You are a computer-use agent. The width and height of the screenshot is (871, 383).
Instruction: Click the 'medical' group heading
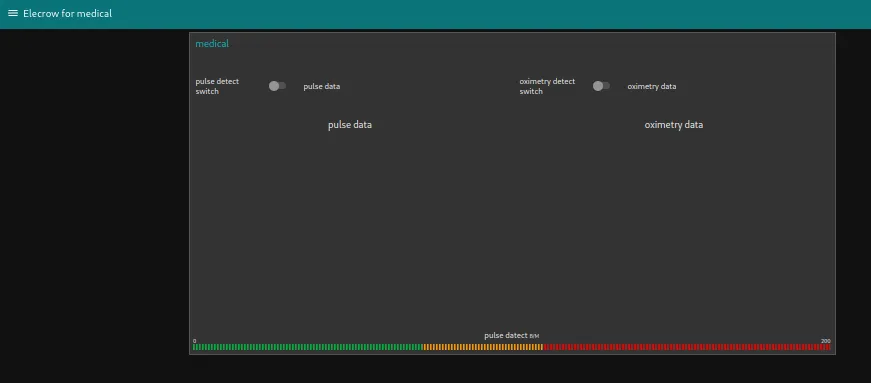click(212, 44)
